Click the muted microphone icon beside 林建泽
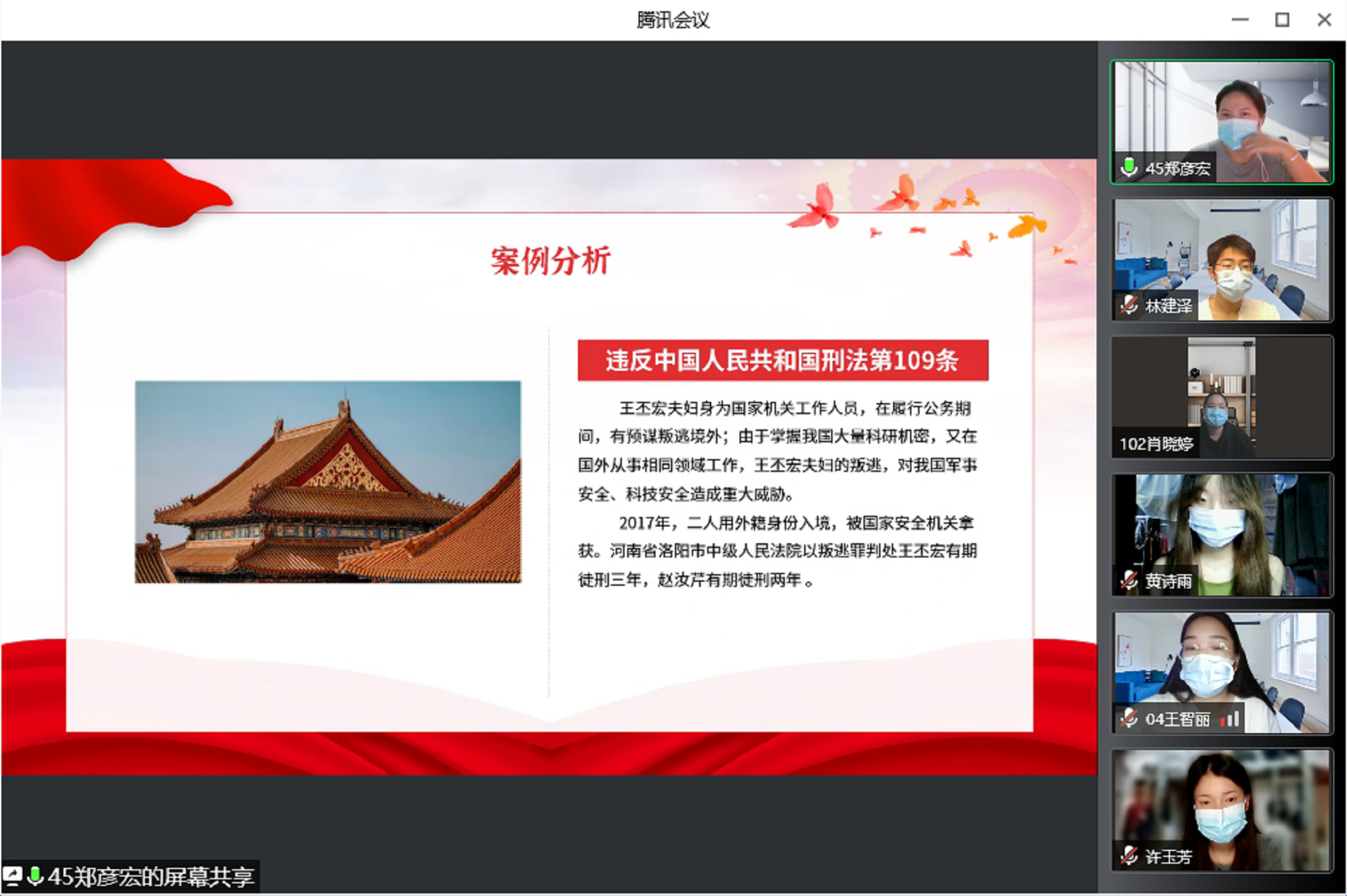The height and width of the screenshot is (896, 1347). [x=1129, y=305]
